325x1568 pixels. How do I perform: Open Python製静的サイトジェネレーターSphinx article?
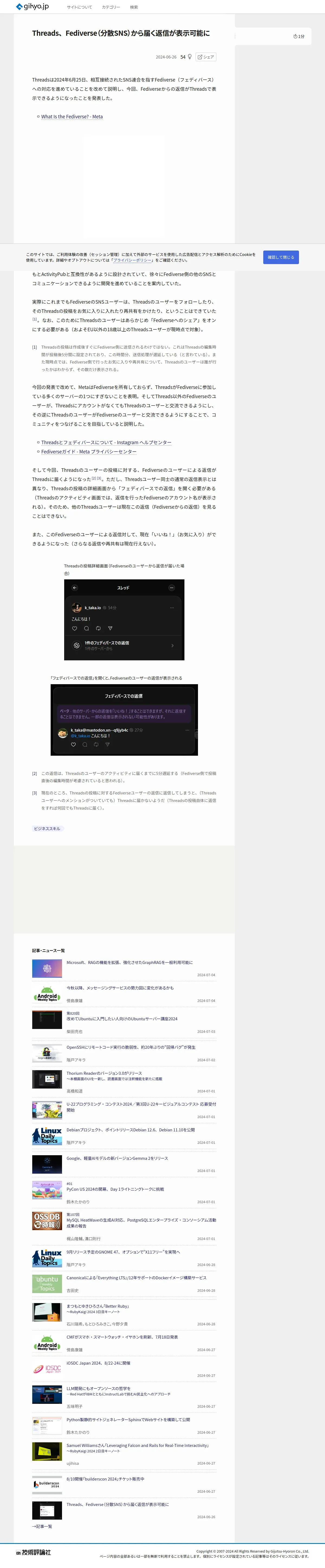point(128,1420)
